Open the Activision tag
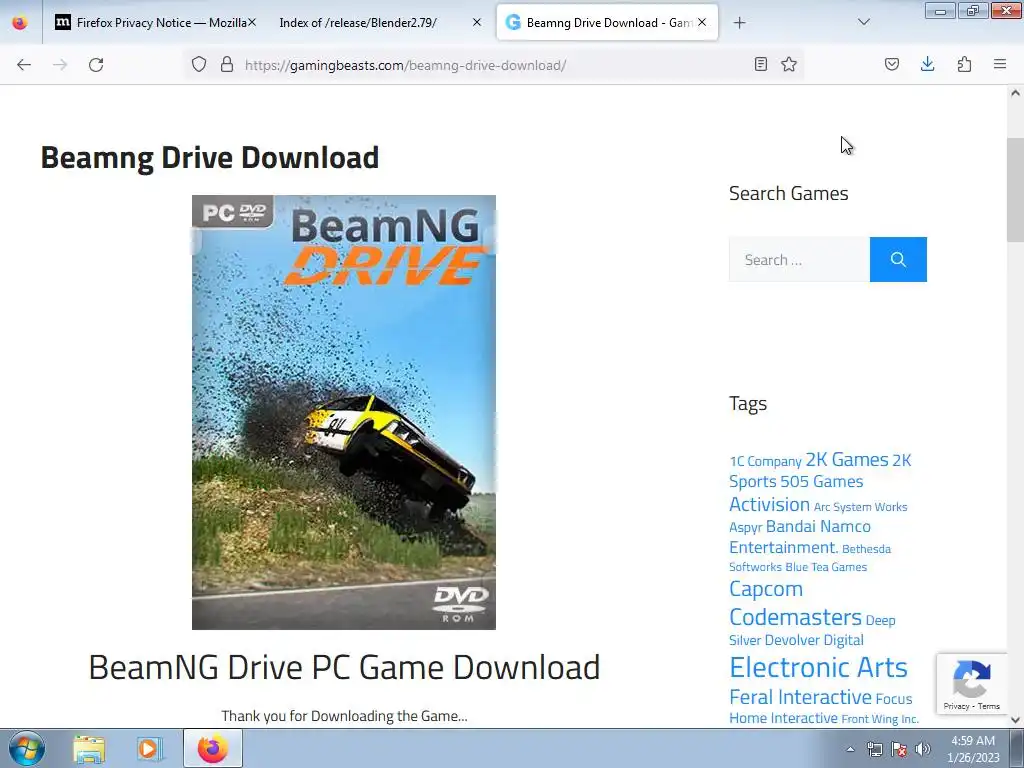This screenshot has height=768, width=1024. (x=769, y=504)
